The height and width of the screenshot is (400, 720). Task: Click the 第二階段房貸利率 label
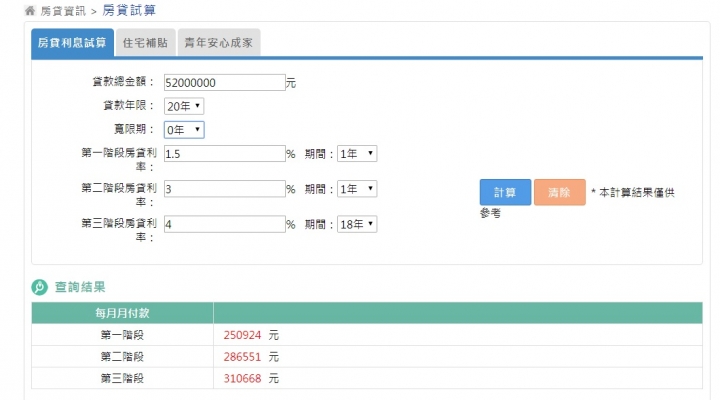click(119, 195)
